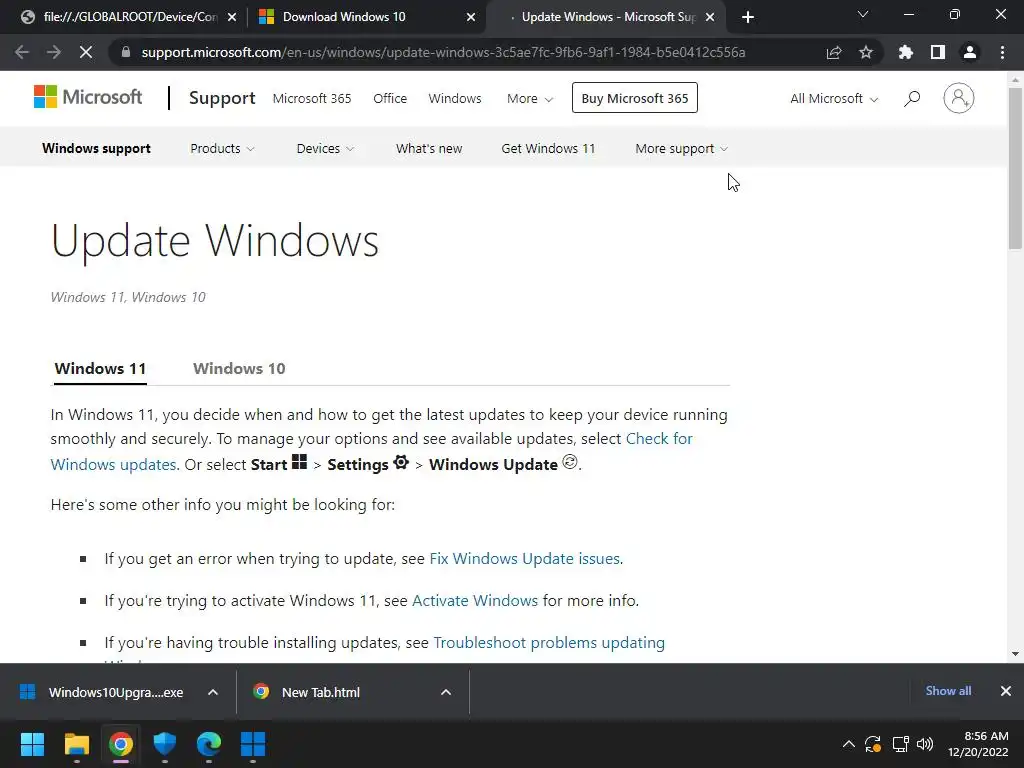Click the page vertical scrollbar thumb

1015,168
